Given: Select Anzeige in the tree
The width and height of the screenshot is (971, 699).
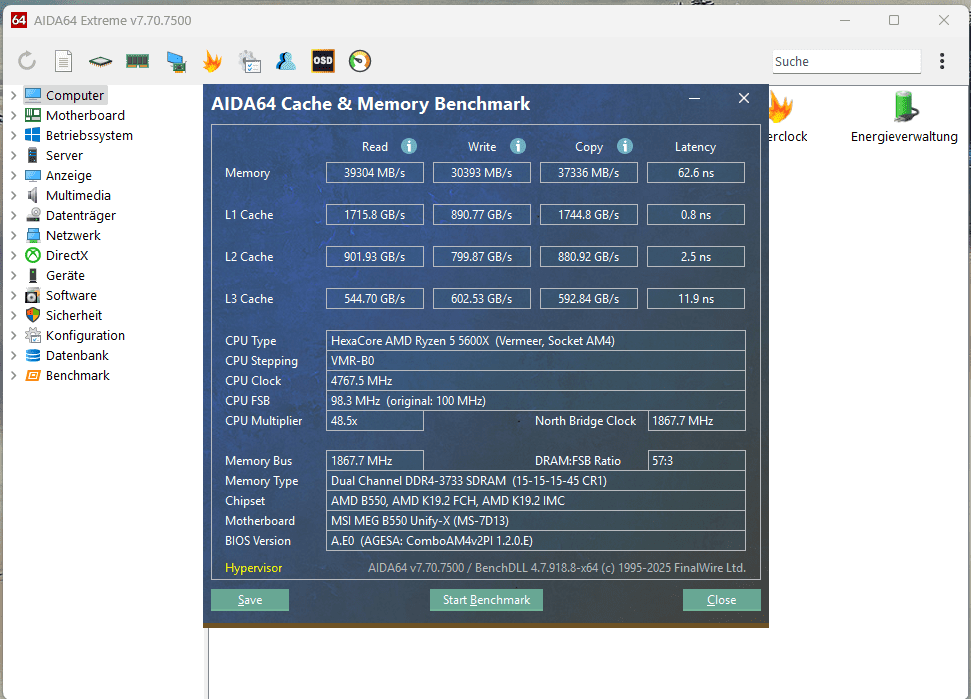Looking at the screenshot, I should pyautogui.click(x=68, y=175).
